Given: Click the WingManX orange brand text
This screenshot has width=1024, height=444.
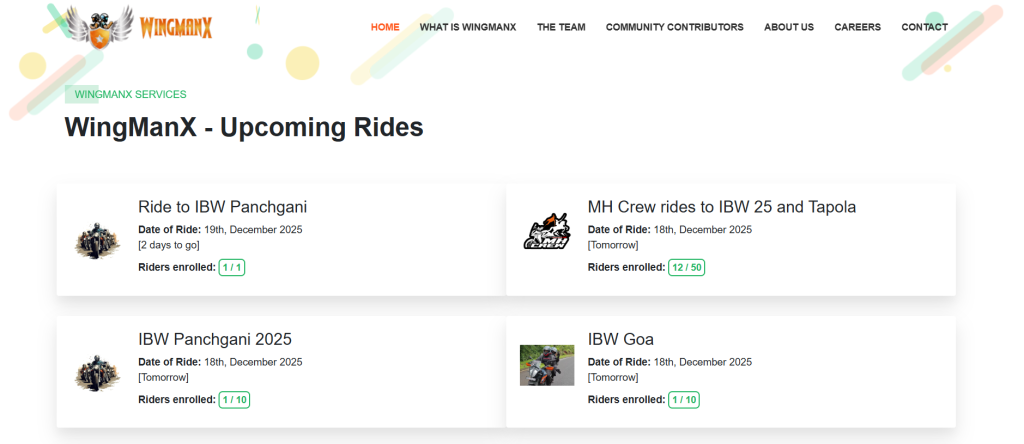Looking at the screenshot, I should click(176, 27).
